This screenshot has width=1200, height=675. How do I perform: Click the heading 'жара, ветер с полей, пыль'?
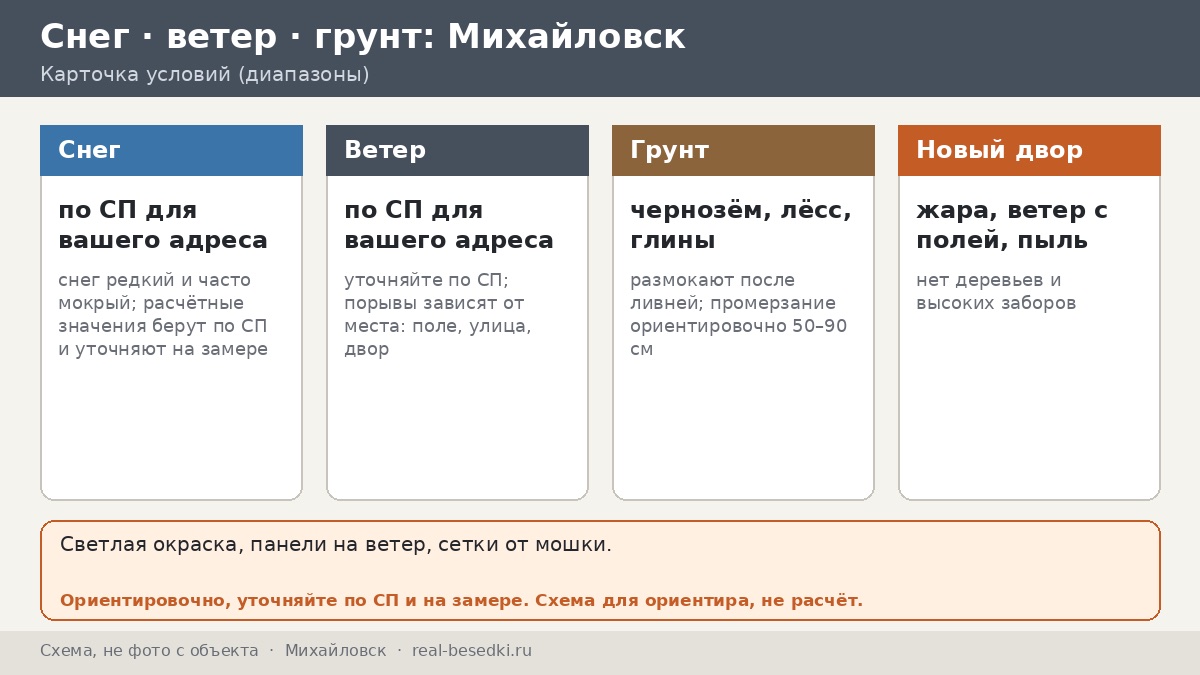click(x=1012, y=225)
